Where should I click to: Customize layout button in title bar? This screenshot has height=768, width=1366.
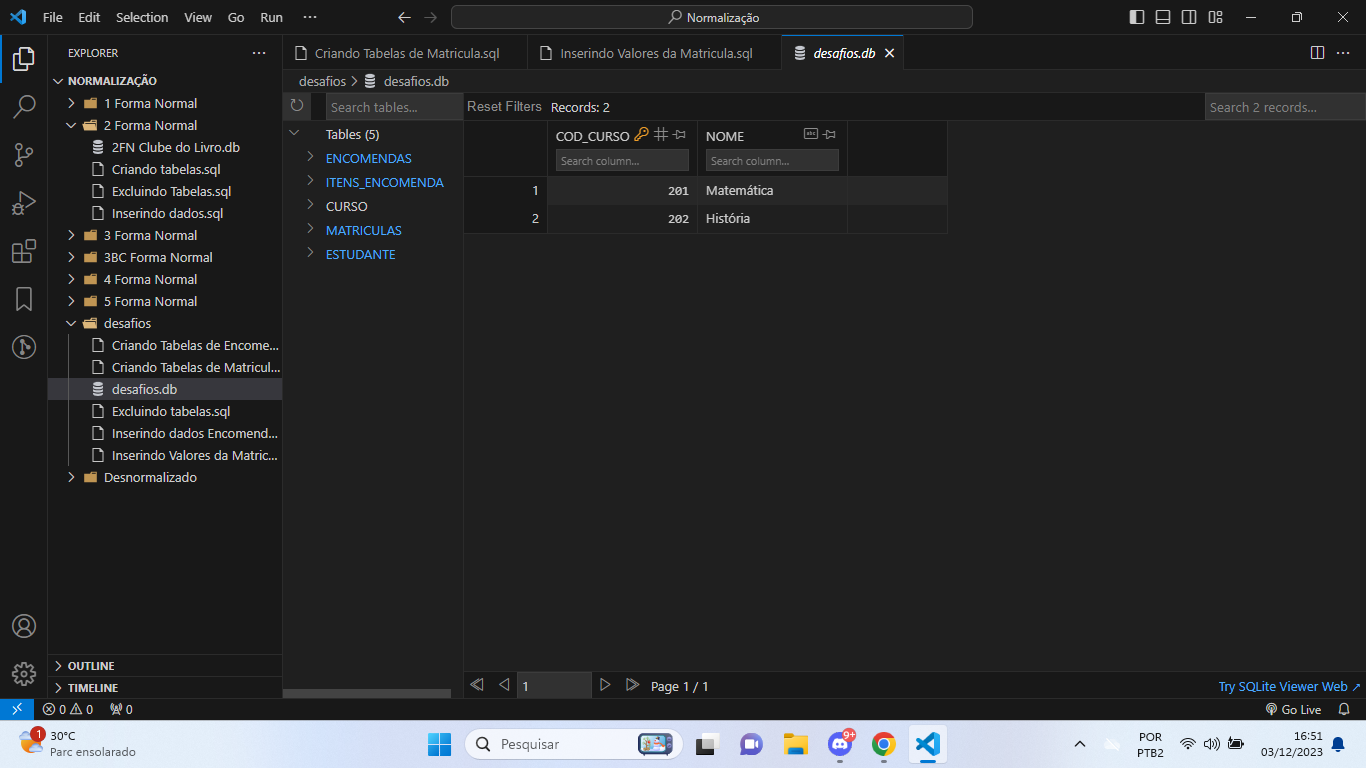[1215, 17]
